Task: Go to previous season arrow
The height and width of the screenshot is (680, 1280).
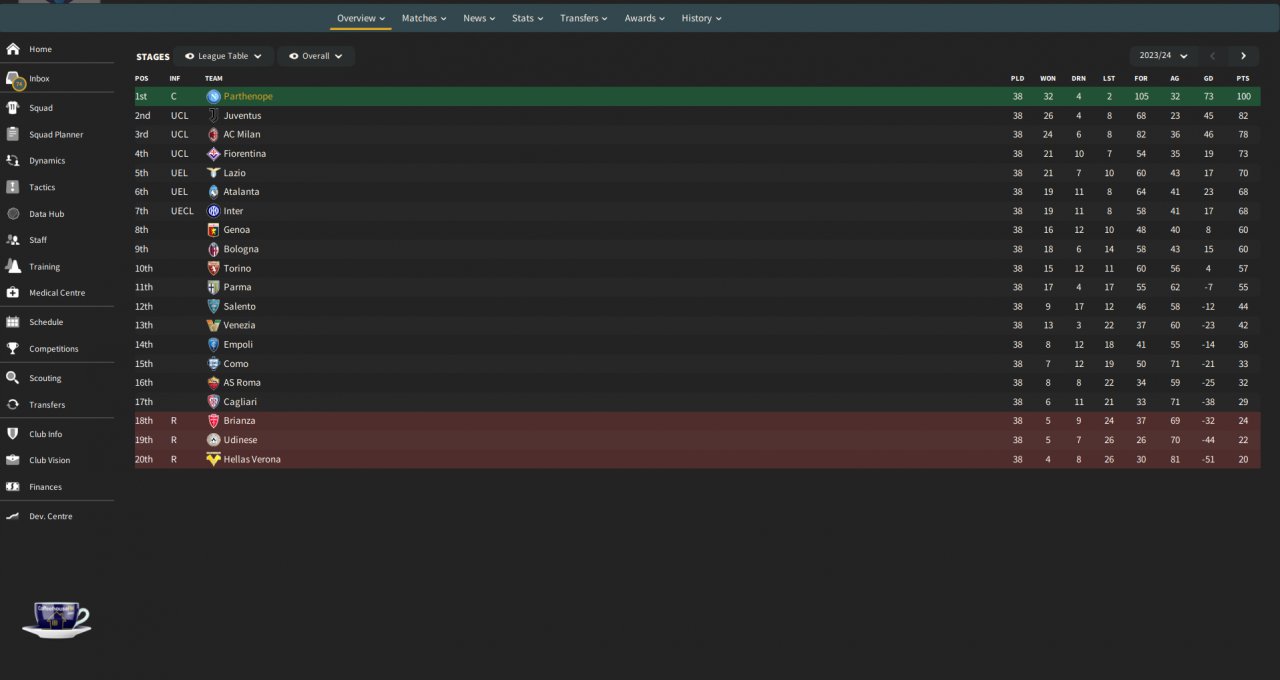Action: pos(1213,56)
